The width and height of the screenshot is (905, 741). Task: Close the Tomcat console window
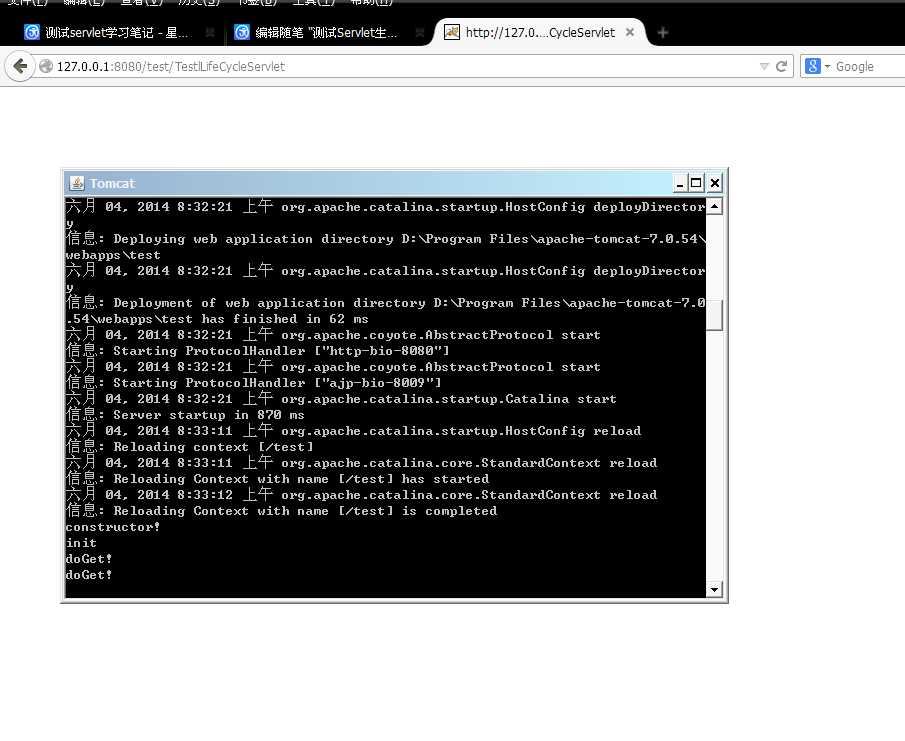(715, 184)
